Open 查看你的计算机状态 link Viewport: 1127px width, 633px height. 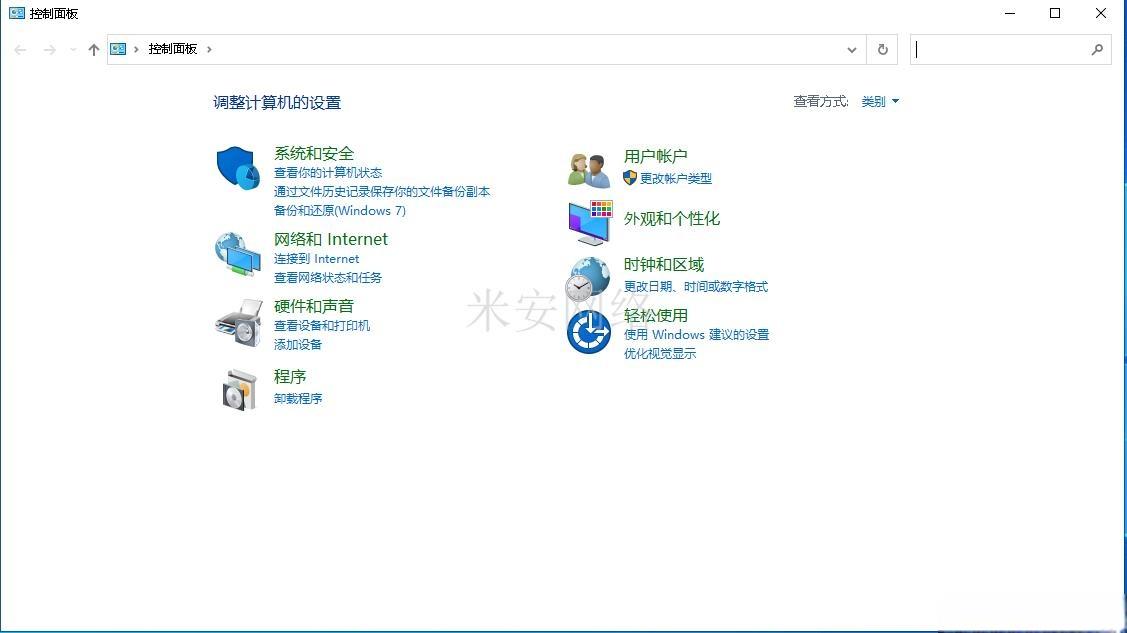point(328,172)
